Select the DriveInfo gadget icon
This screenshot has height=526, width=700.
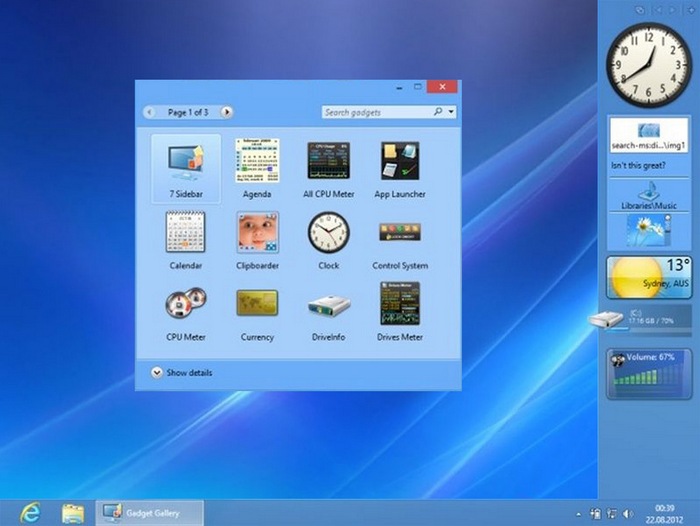point(329,306)
